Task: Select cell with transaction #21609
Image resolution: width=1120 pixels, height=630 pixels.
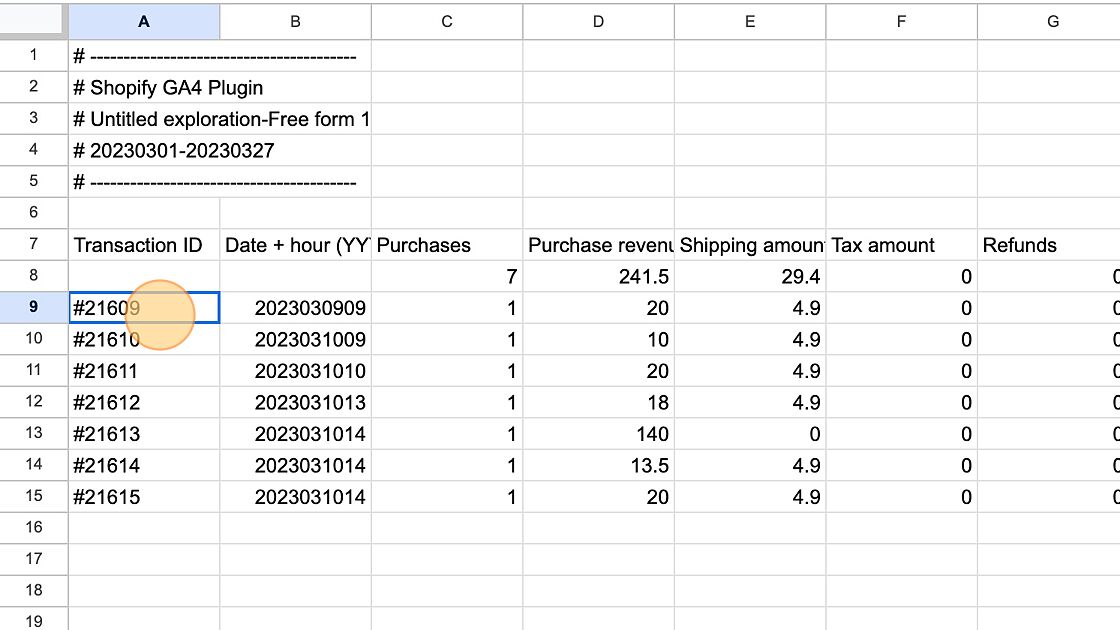Action: coord(144,308)
